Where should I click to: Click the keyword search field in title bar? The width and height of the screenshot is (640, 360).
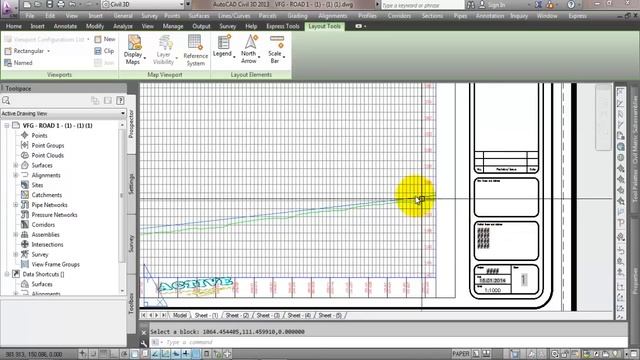(x=422, y=5)
